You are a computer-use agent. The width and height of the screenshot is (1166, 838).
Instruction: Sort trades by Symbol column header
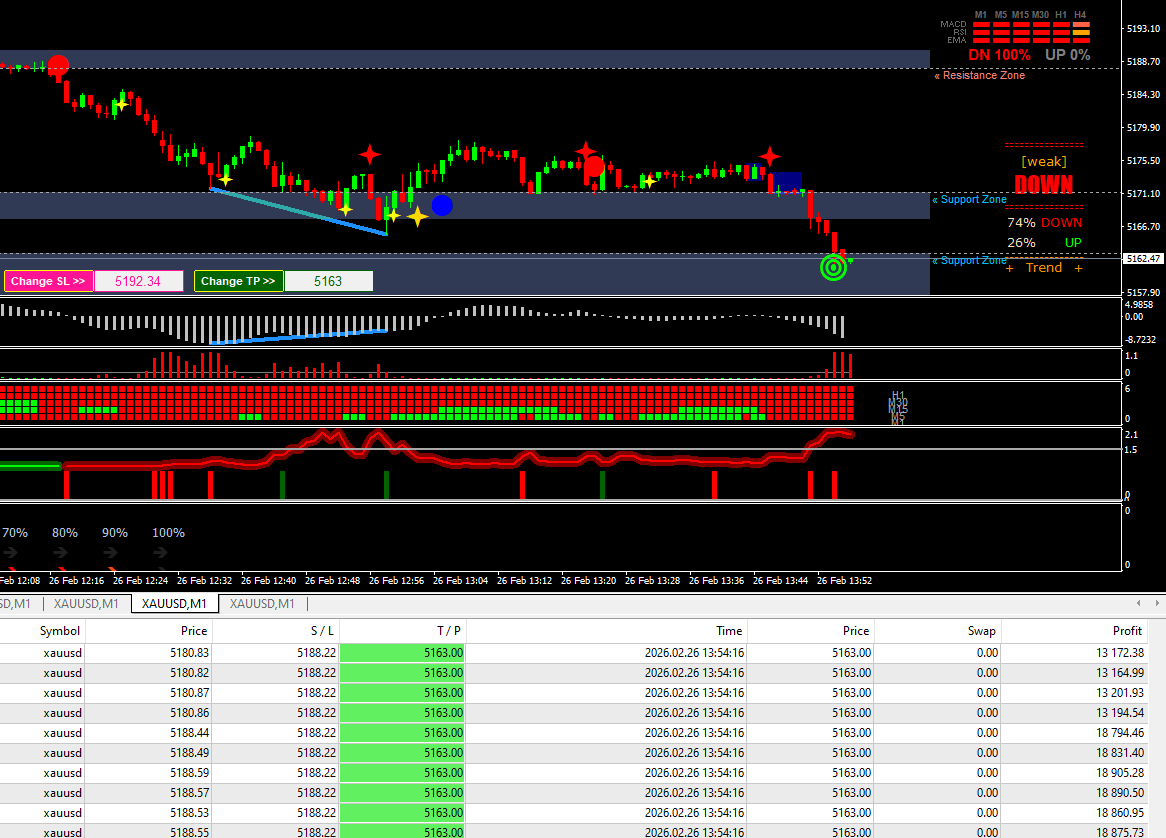click(59, 631)
